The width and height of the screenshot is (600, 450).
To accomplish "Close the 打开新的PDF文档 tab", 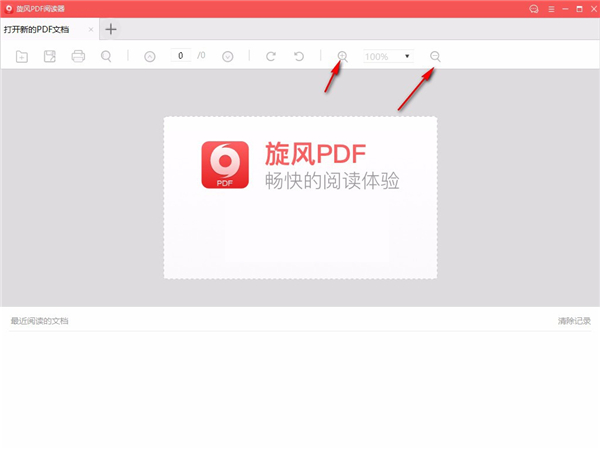I will 91,29.
